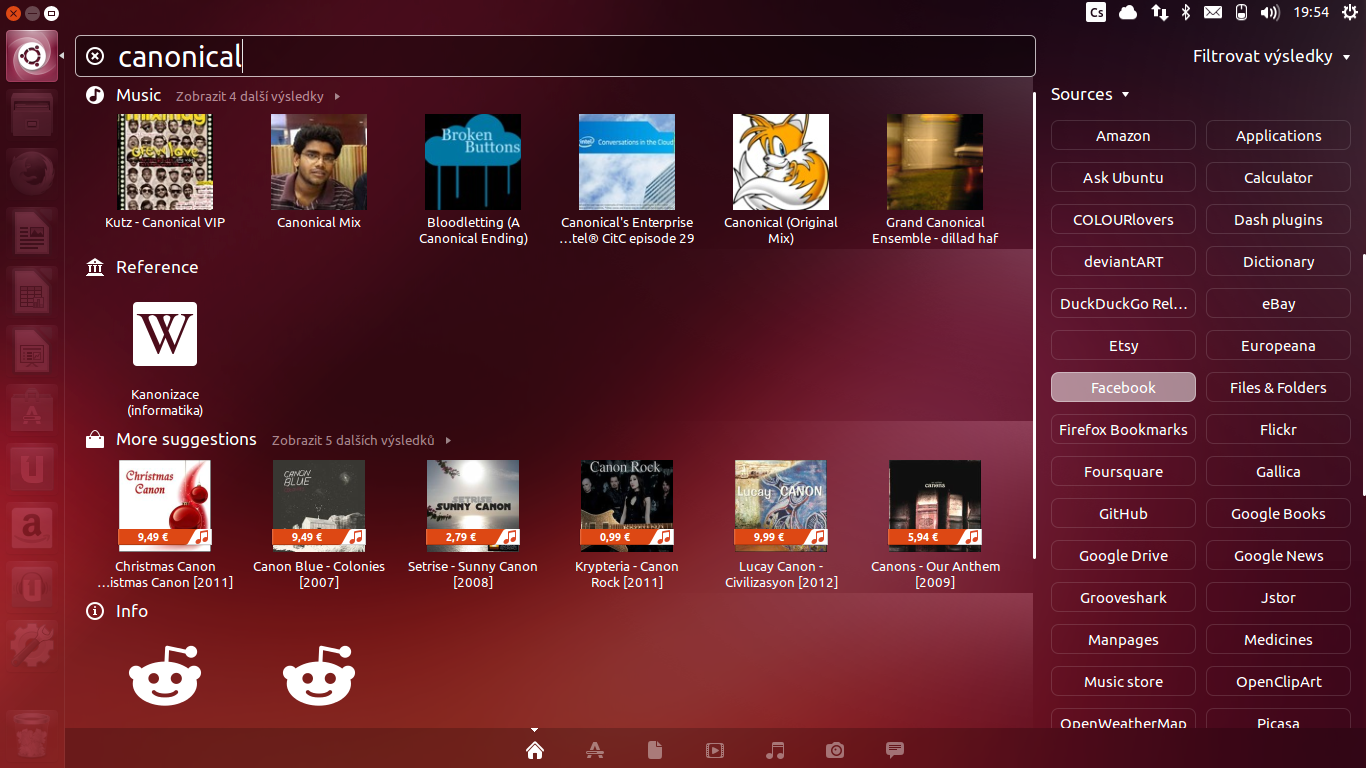Launch Firefox from the launcher
This screenshot has width=1366, height=768.
pyautogui.click(x=31, y=172)
